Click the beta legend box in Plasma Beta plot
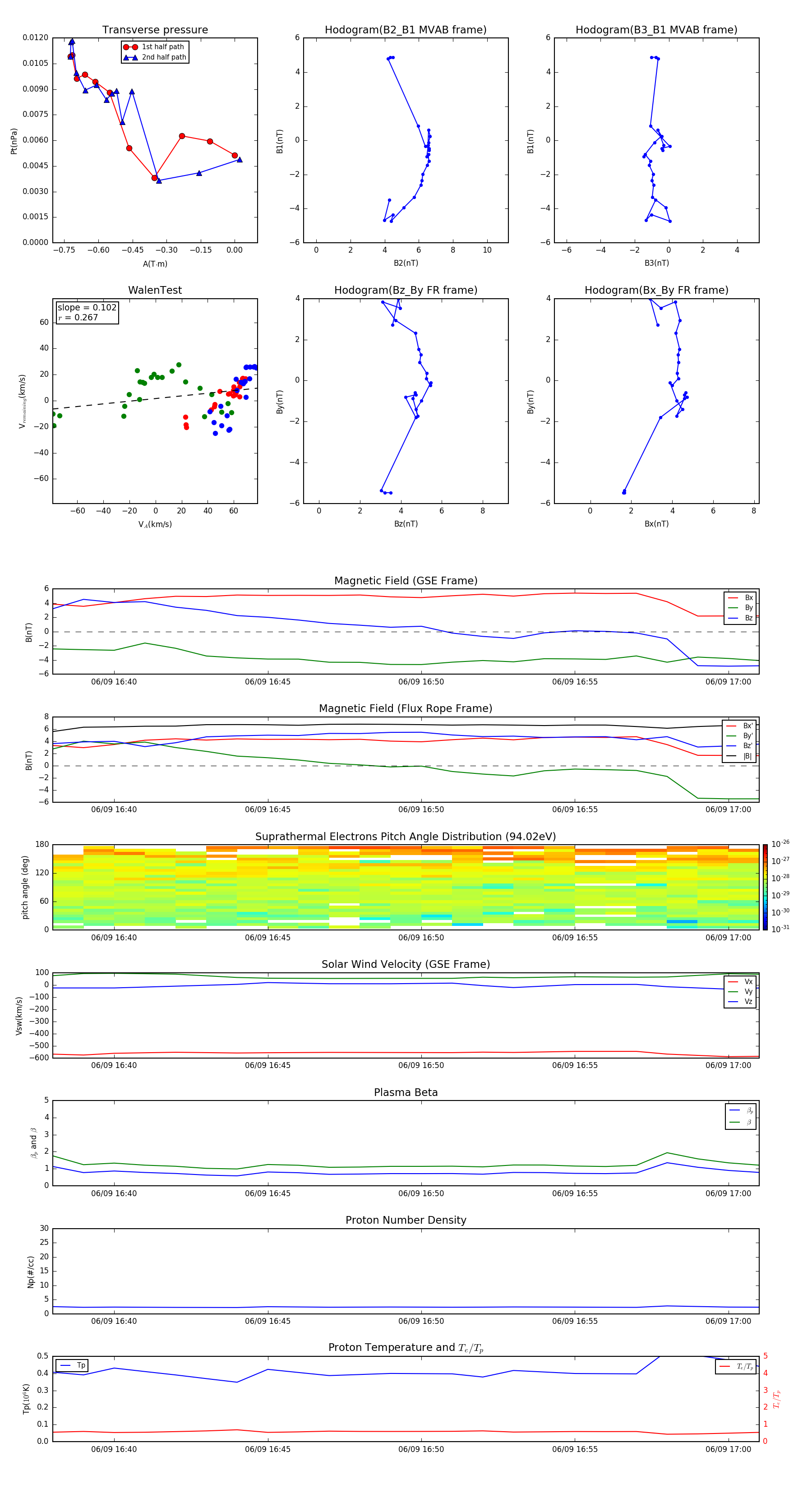812x1489 pixels. point(740,1116)
